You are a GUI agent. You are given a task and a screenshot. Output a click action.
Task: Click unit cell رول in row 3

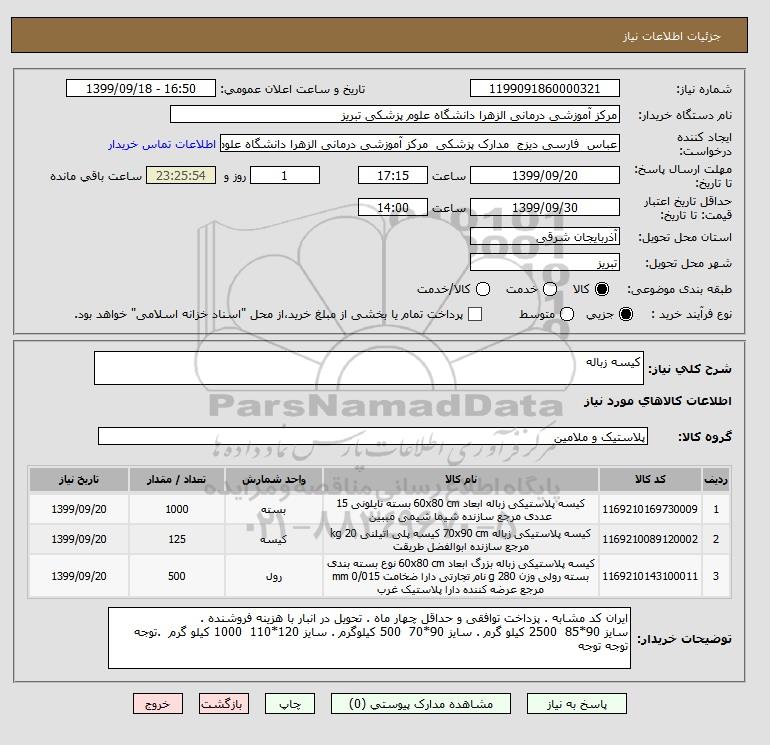click(x=274, y=576)
